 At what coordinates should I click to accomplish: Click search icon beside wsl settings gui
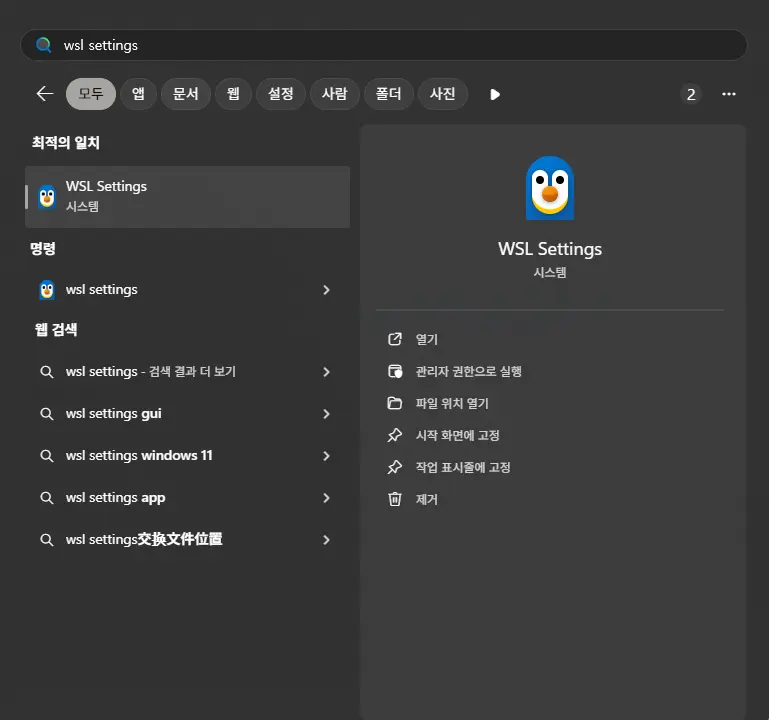coord(47,414)
